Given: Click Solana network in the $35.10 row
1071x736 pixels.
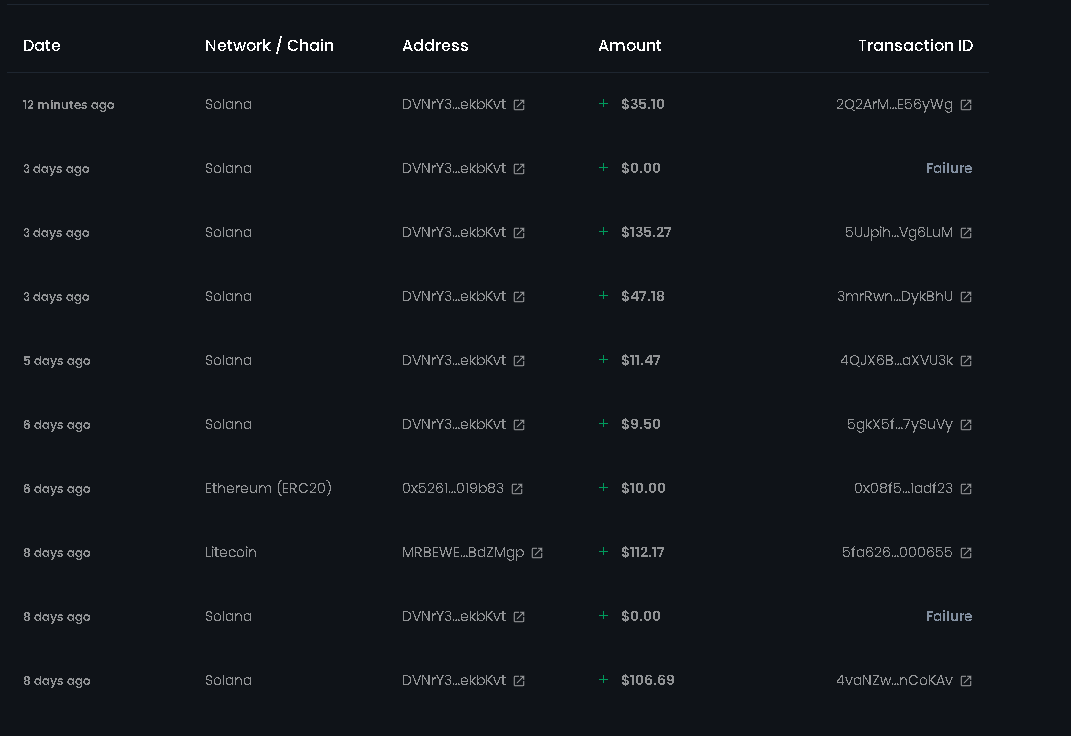Looking at the screenshot, I should coord(228,104).
